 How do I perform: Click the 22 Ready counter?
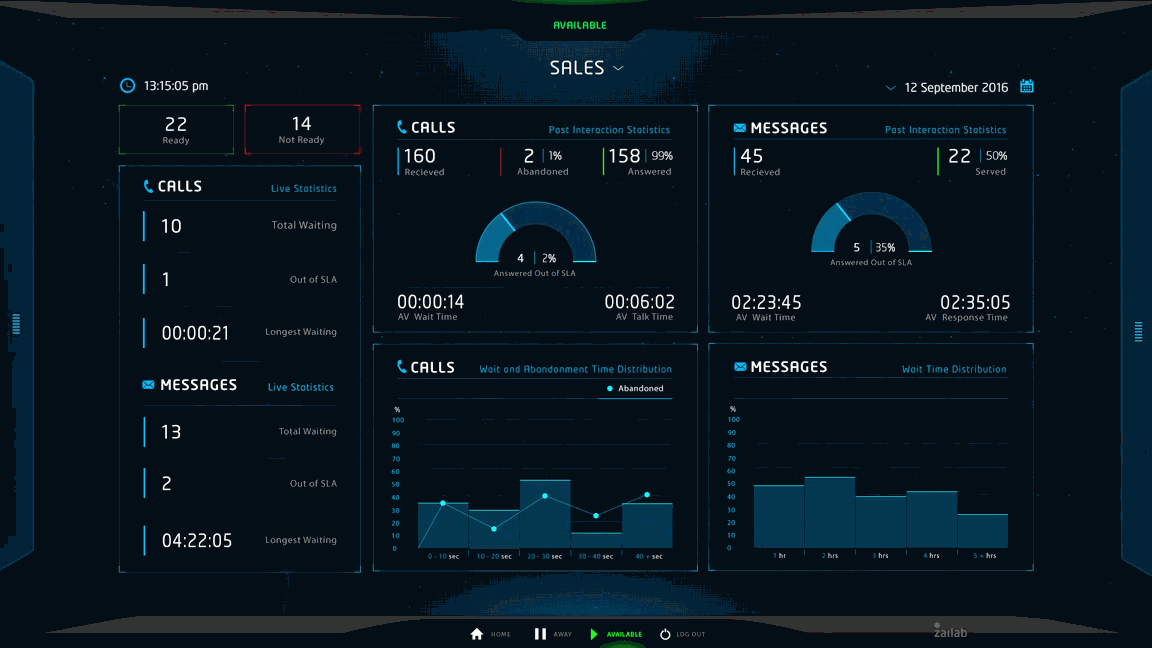click(x=176, y=129)
